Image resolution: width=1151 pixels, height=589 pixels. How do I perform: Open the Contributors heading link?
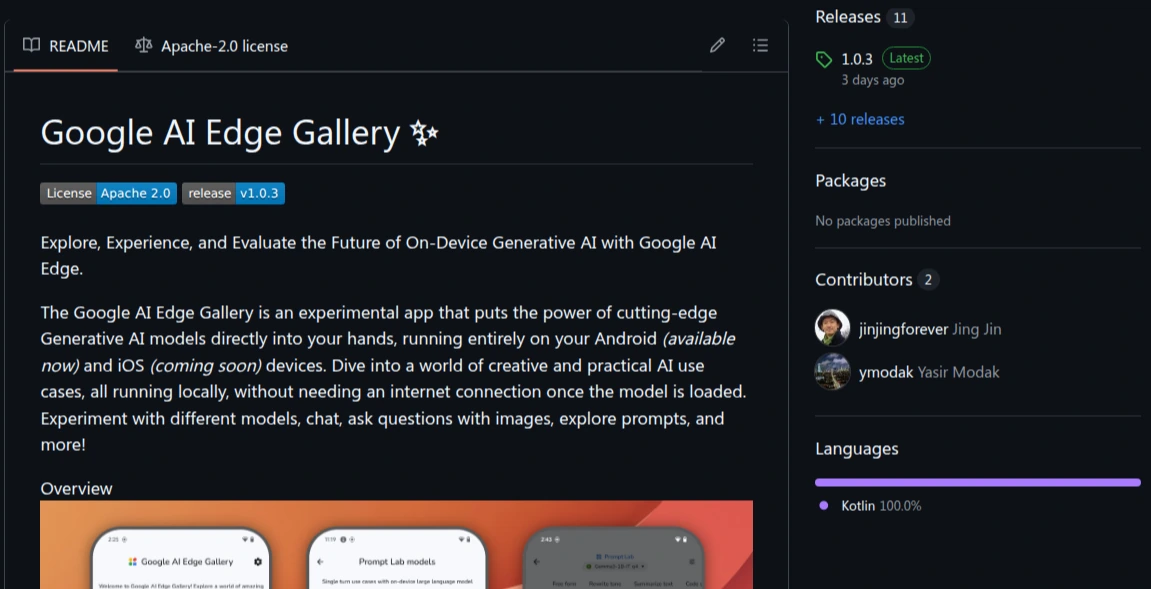864,280
